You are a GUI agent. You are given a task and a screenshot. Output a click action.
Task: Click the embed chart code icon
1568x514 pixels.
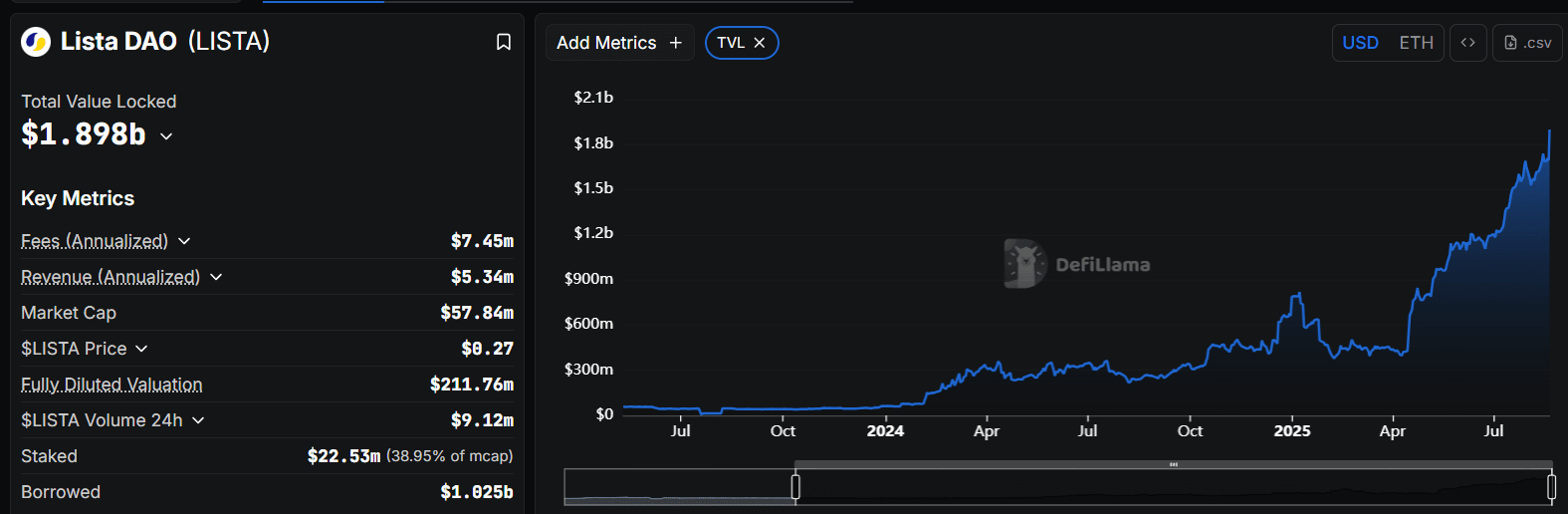[1467, 43]
